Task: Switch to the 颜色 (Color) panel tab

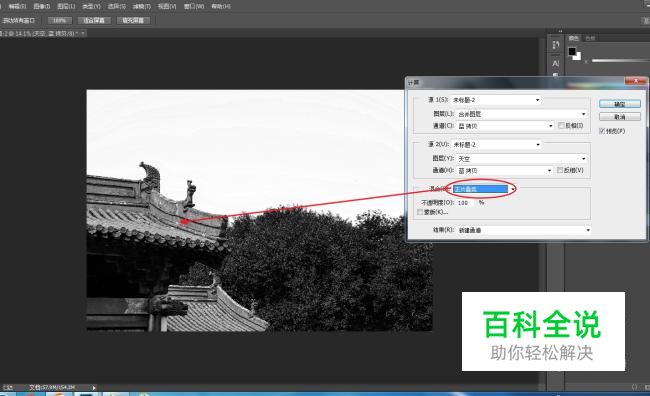Action: coord(573,38)
